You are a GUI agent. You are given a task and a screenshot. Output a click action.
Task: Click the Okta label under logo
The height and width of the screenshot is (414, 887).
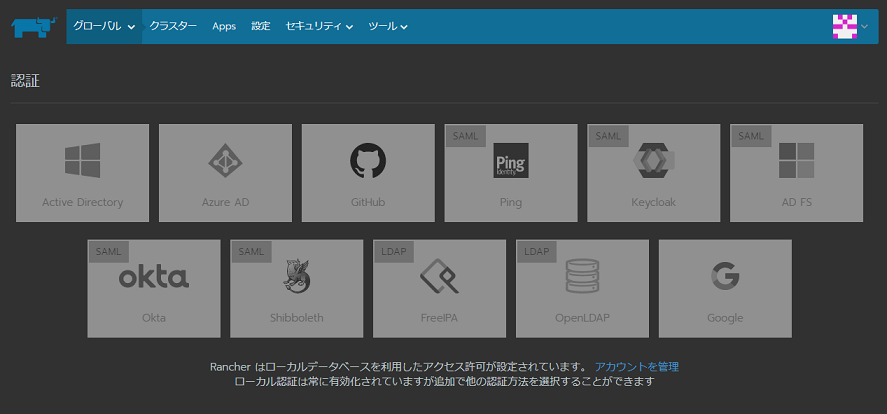(154, 317)
